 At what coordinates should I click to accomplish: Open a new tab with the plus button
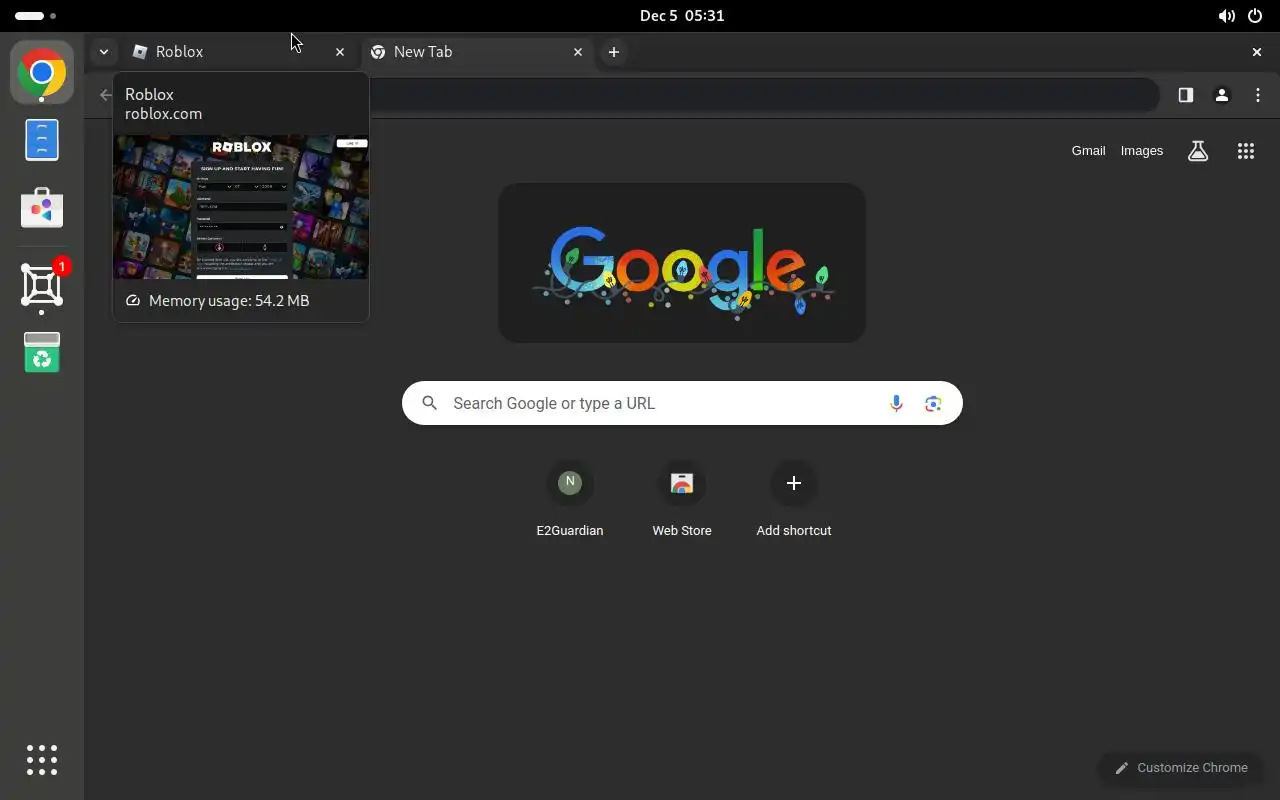[x=614, y=52]
